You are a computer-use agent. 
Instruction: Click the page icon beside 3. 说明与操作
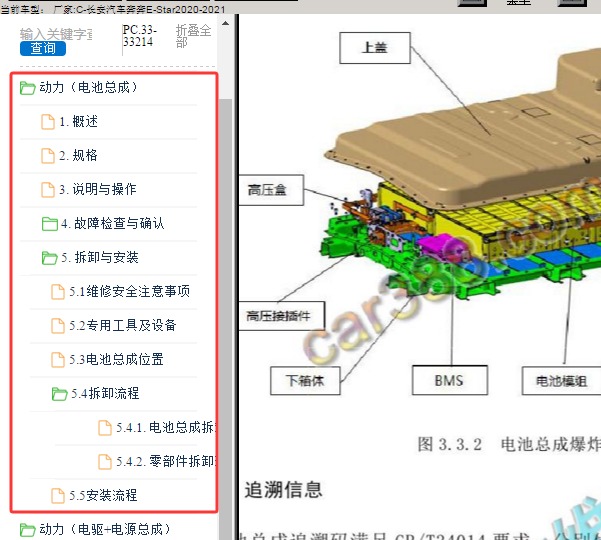pos(48,190)
